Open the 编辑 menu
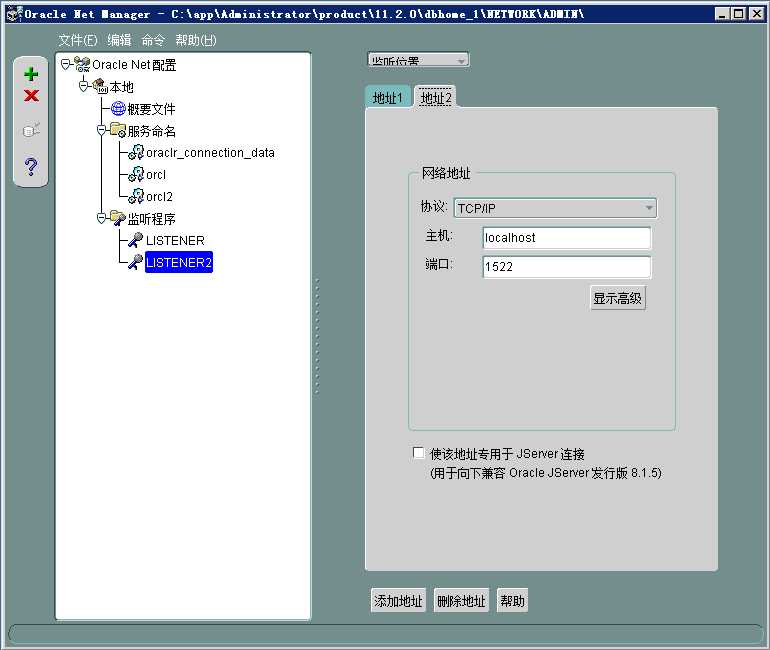The image size is (770, 650). pyautogui.click(x=119, y=40)
